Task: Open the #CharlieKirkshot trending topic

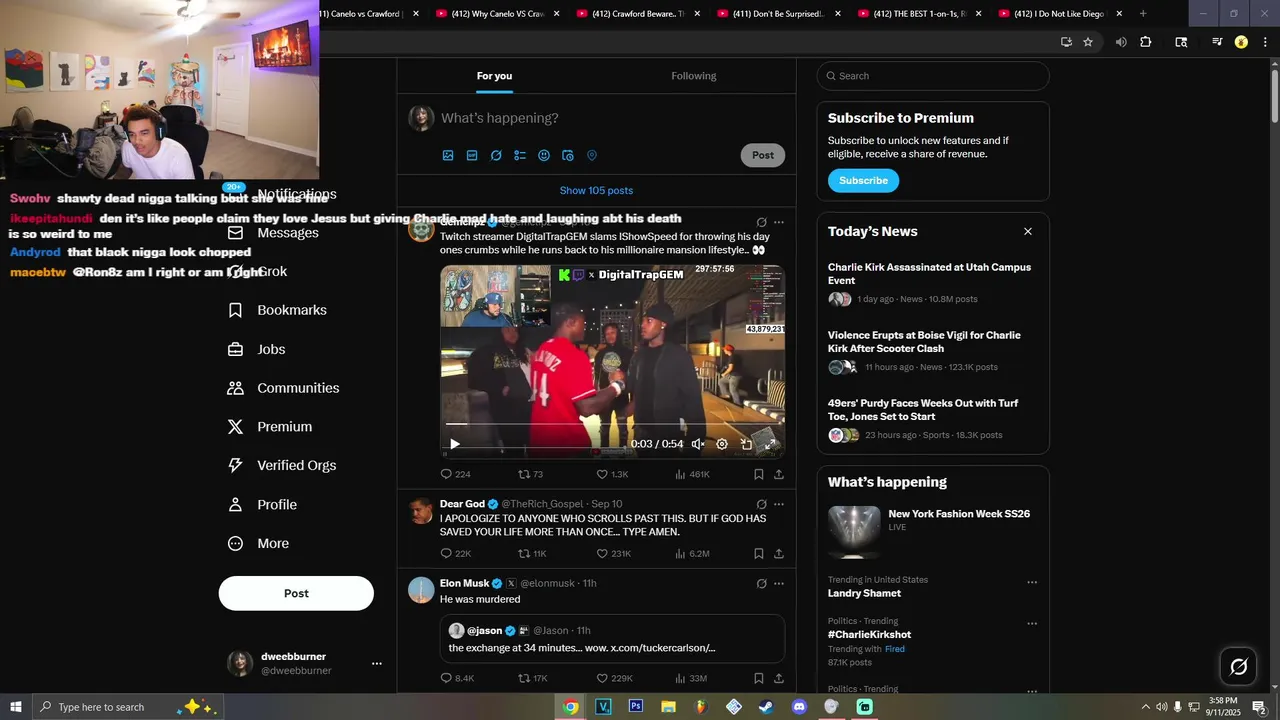Action: 869,635
